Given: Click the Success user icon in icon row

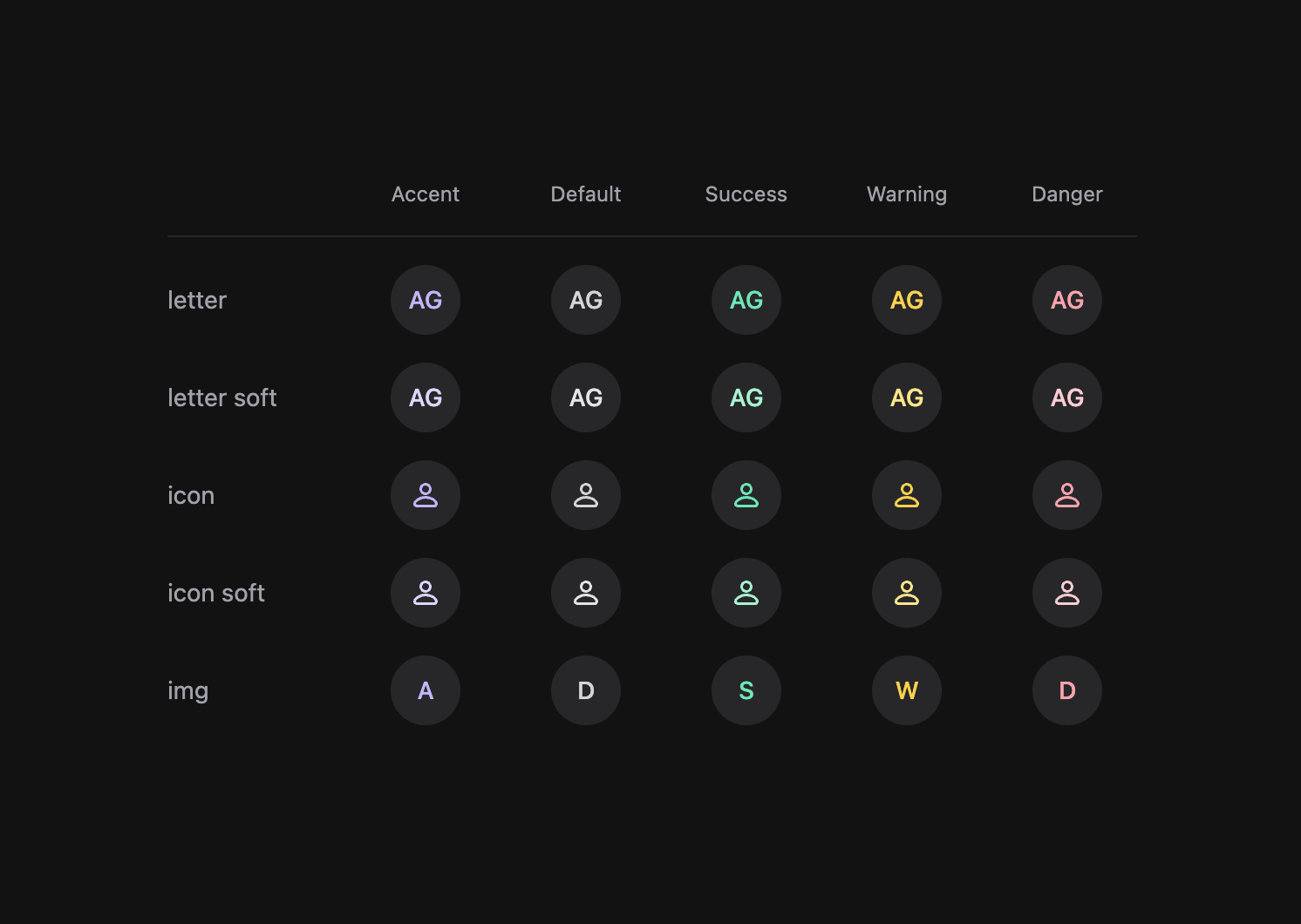Looking at the screenshot, I should [x=746, y=495].
